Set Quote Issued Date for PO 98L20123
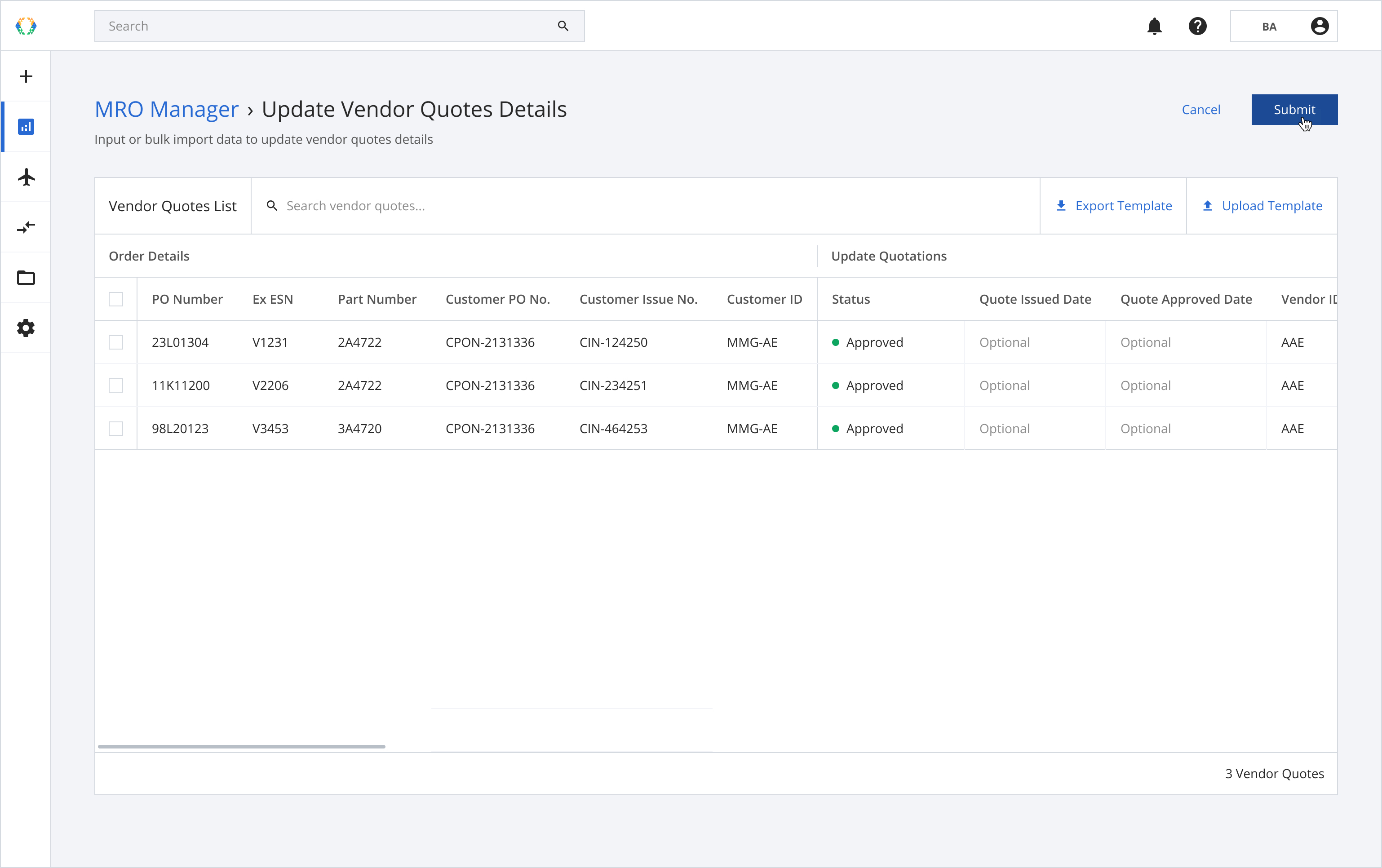The height and width of the screenshot is (868, 1382). tap(1035, 428)
